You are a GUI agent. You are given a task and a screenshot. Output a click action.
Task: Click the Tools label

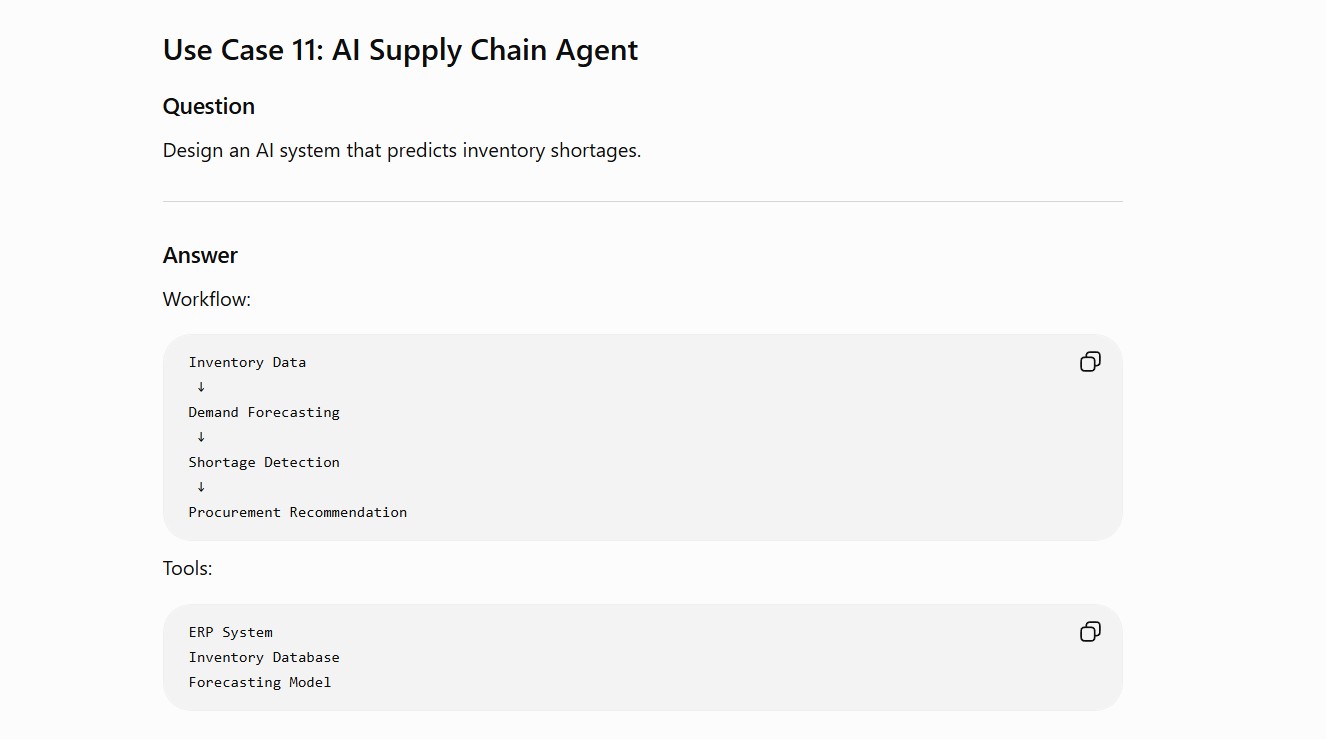pos(188,568)
